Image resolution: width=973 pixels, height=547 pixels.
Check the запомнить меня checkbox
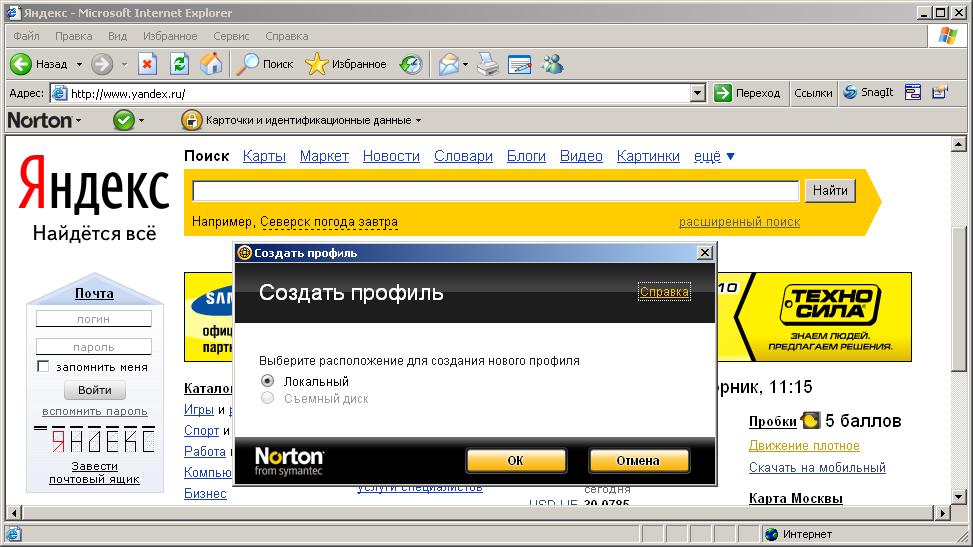43,366
